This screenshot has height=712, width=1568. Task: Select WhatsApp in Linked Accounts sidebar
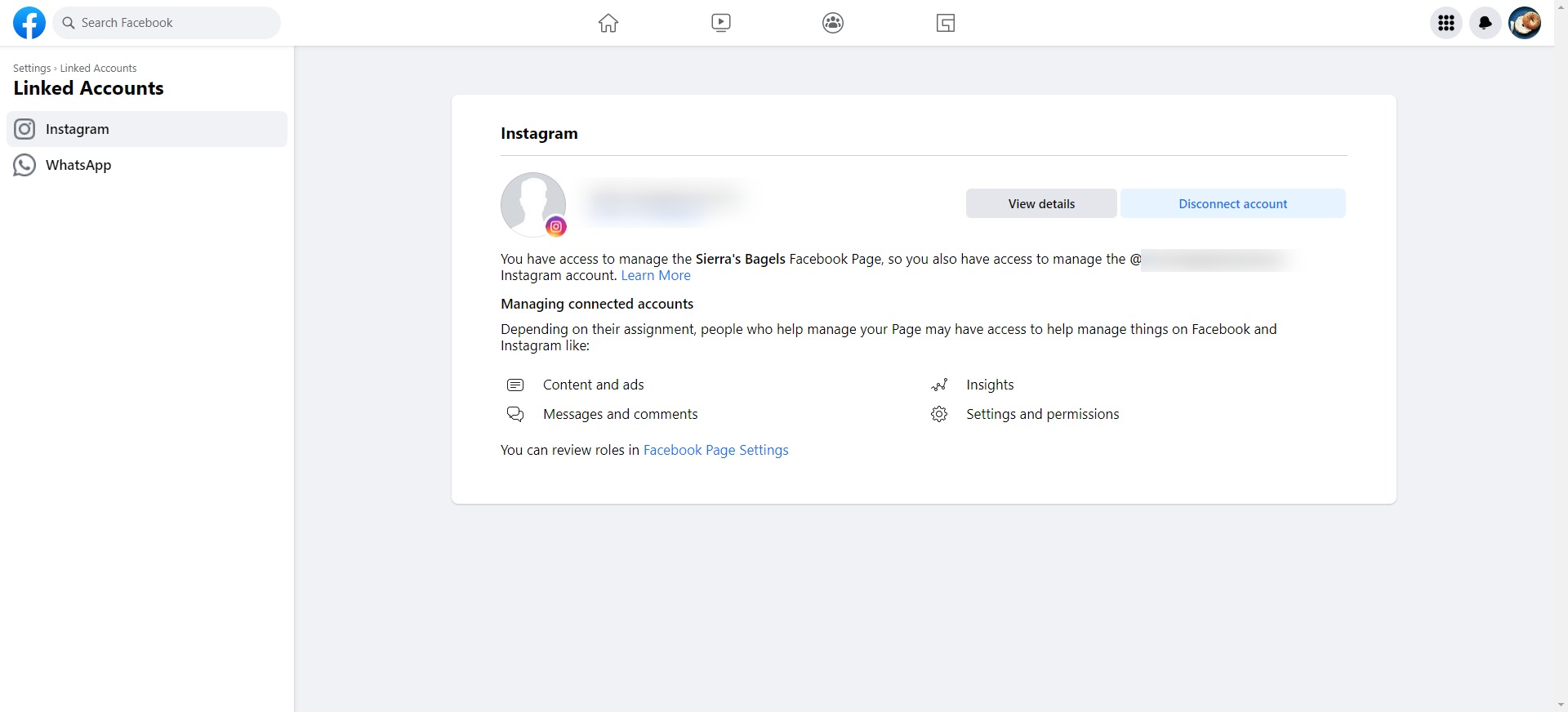pos(78,165)
